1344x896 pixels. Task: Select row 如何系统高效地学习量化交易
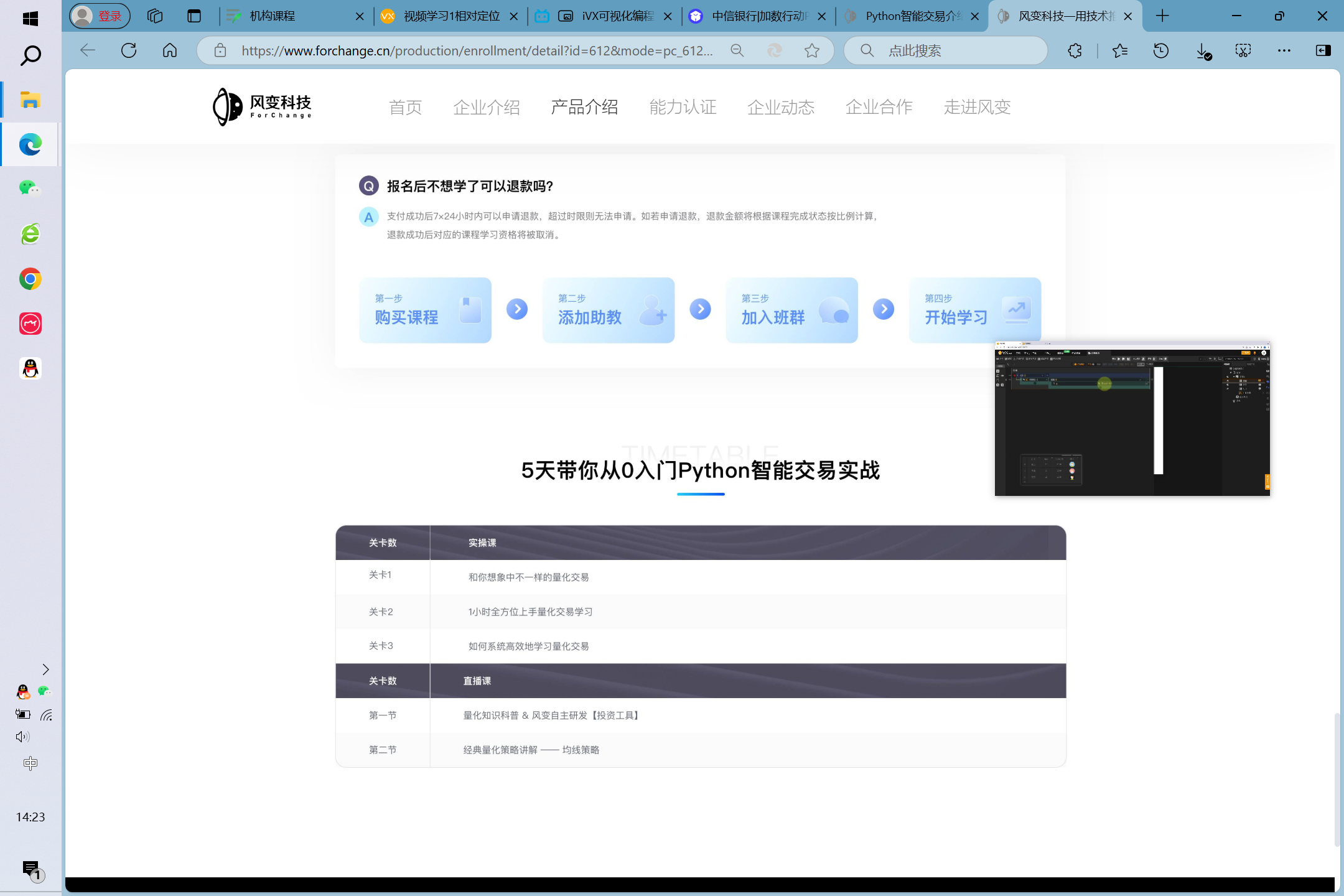pyautogui.click(x=701, y=646)
